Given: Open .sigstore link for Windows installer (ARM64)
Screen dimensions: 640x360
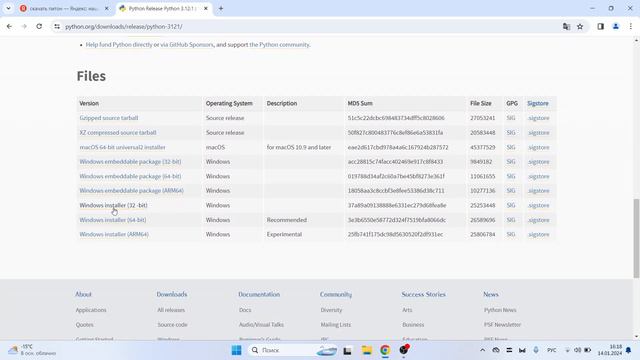Looking at the screenshot, I should pyautogui.click(x=538, y=234).
